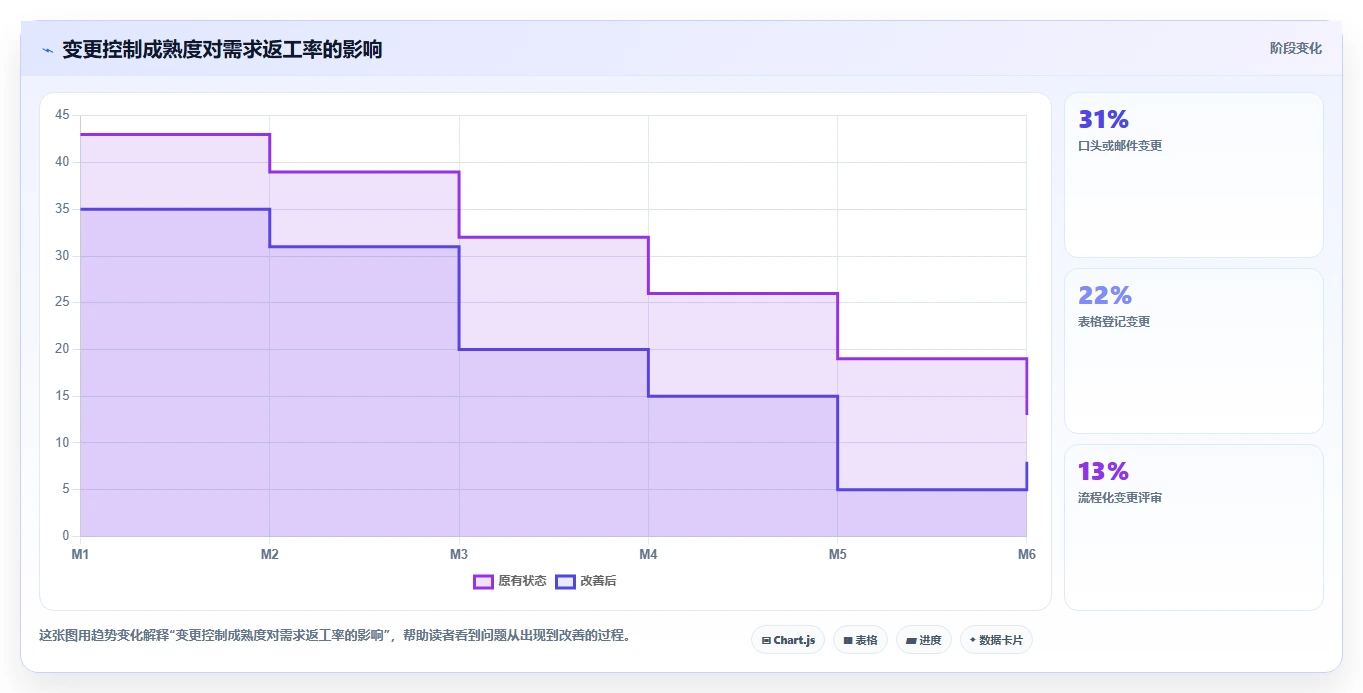Click the M5 axis label
Screen dimensions: 1363x693
pos(837,554)
